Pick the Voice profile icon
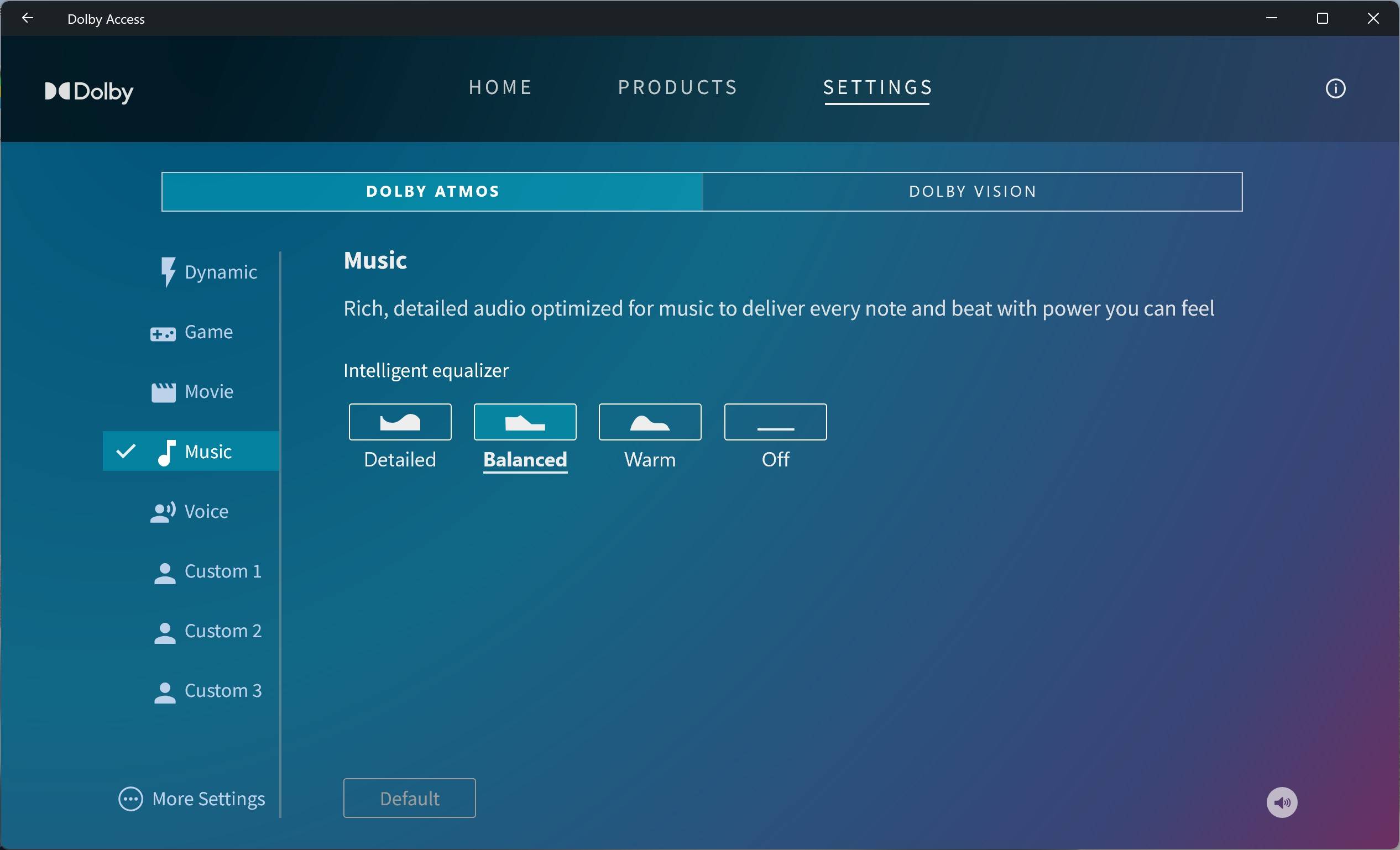 pos(163,512)
